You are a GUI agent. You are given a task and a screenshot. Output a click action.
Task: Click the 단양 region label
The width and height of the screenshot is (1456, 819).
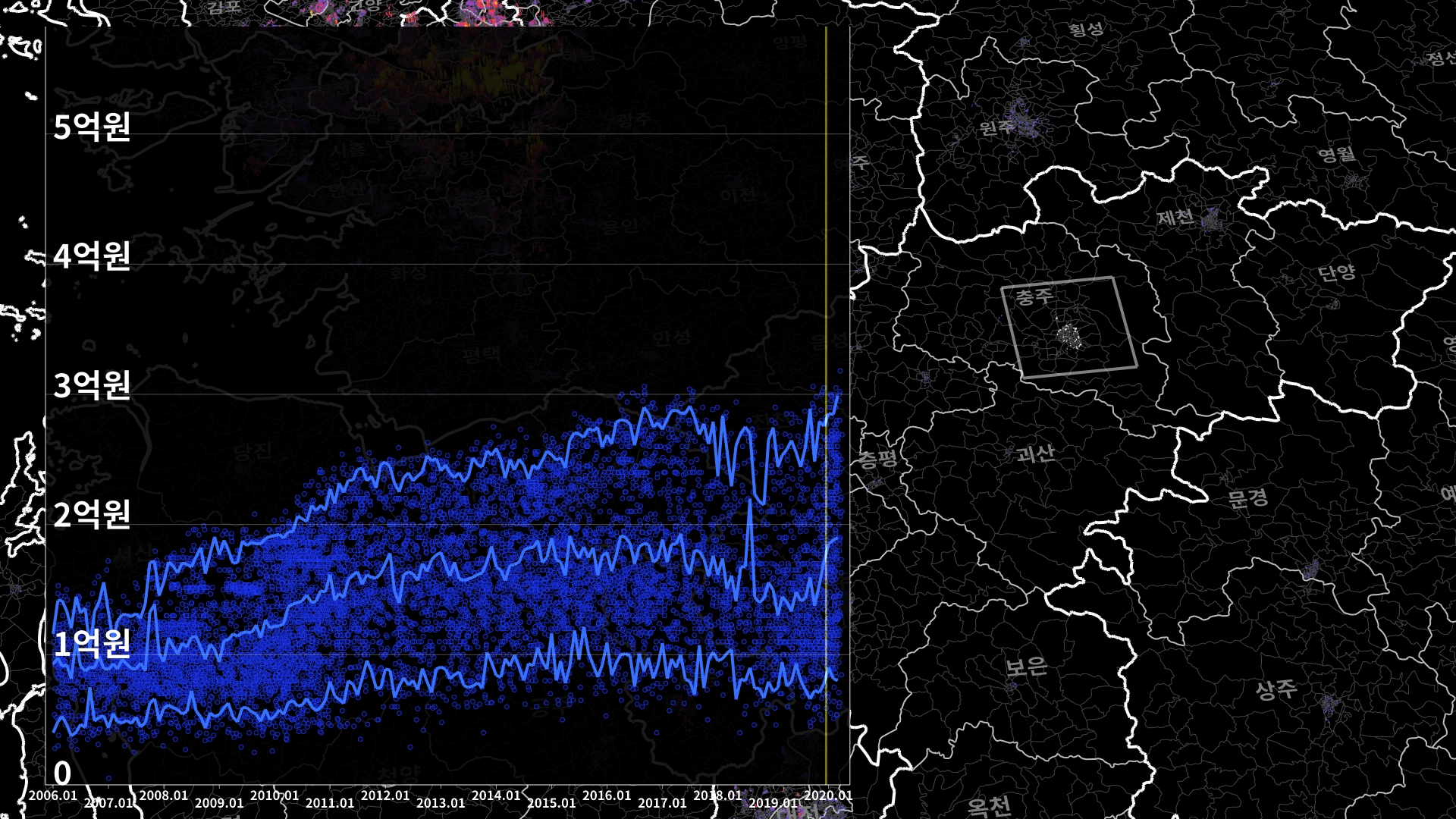pyautogui.click(x=1336, y=272)
